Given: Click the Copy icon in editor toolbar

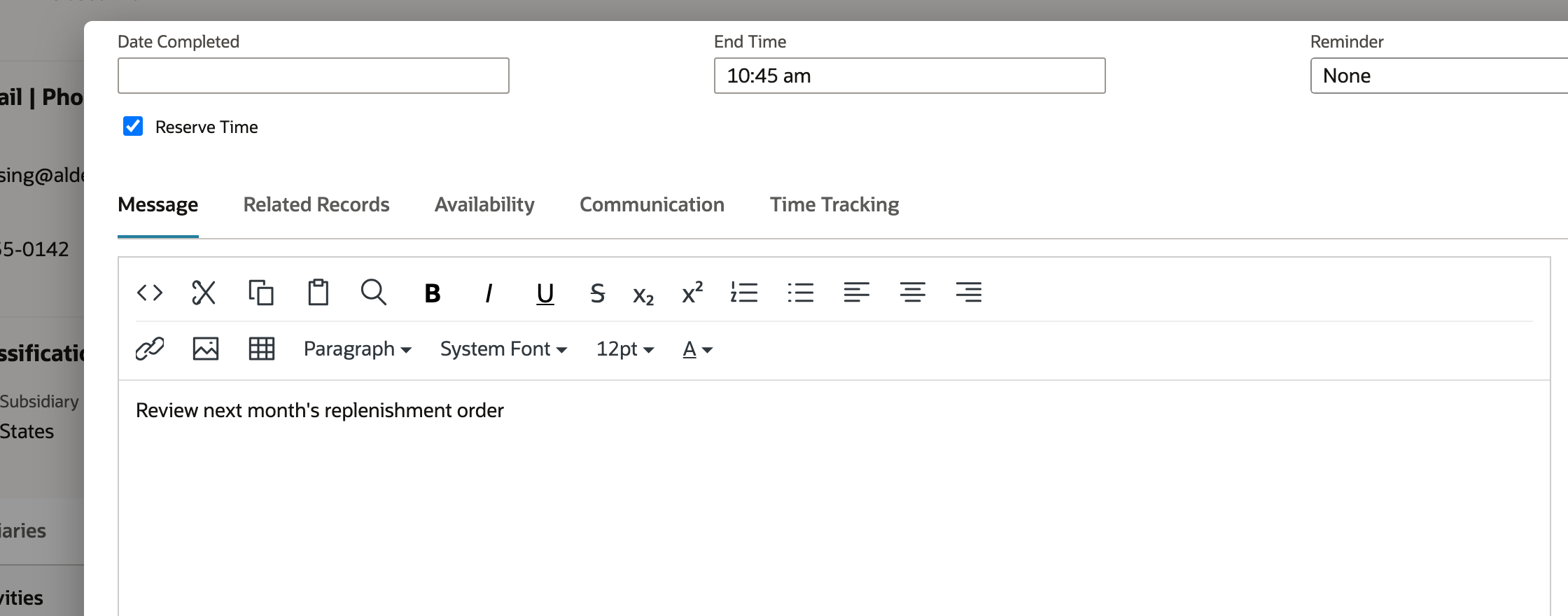Looking at the screenshot, I should [261, 293].
